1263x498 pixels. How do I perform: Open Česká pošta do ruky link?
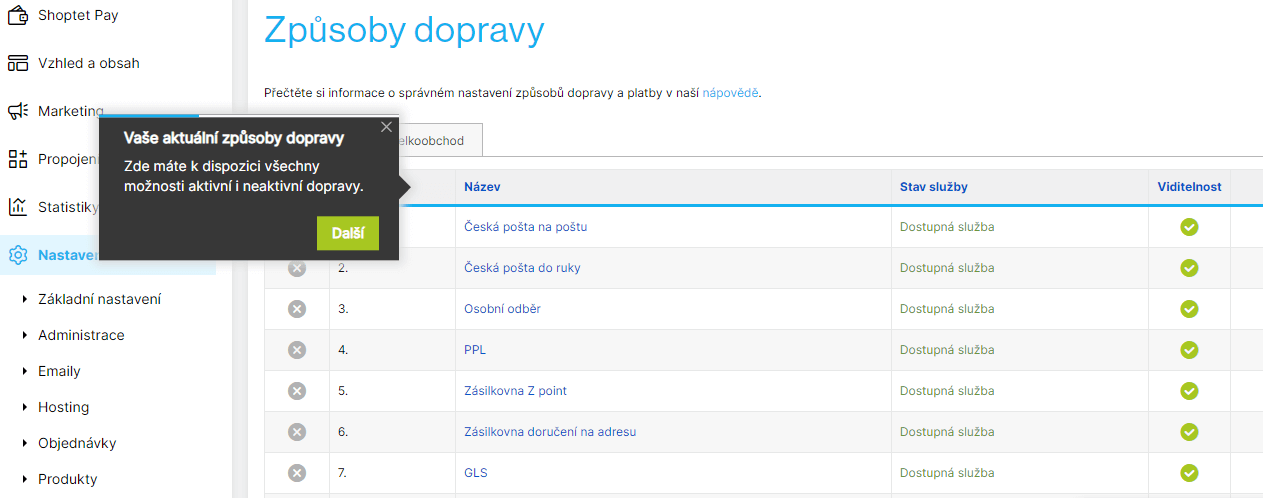[522, 268]
